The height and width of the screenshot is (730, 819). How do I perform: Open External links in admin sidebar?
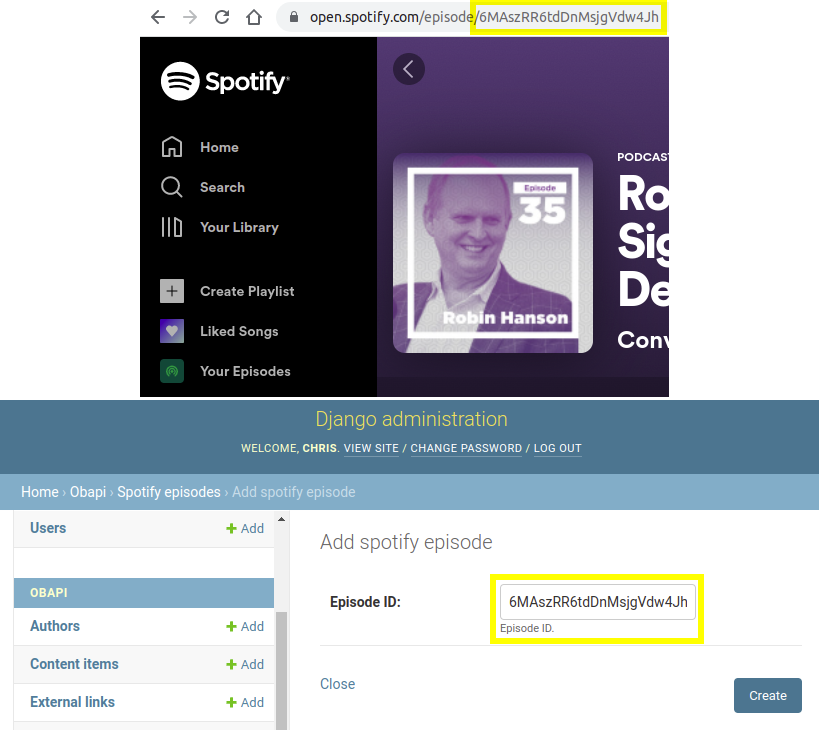(x=72, y=702)
